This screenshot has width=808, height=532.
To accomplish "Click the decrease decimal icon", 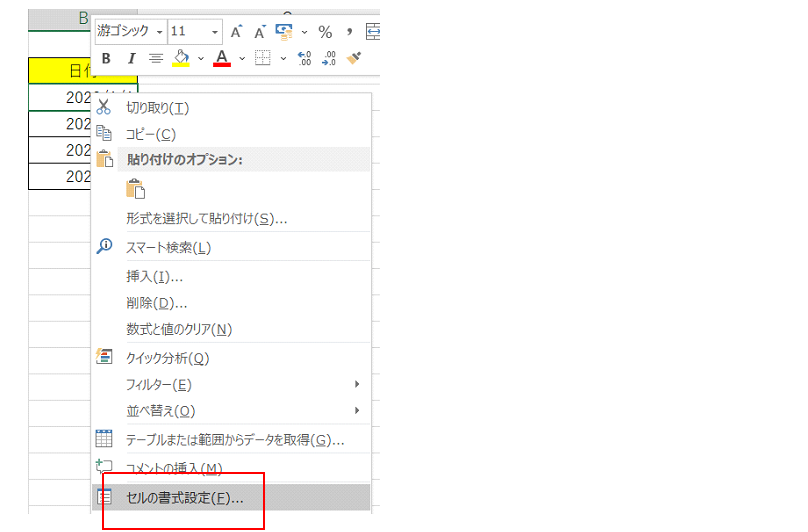I will tap(329, 59).
